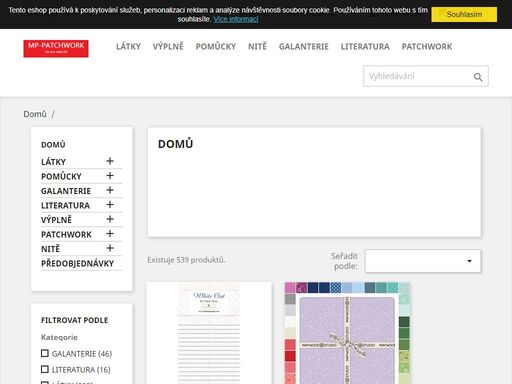The height and width of the screenshot is (384, 512).
Task: Click the MP-Patchwork logo
Action: [x=56, y=49]
